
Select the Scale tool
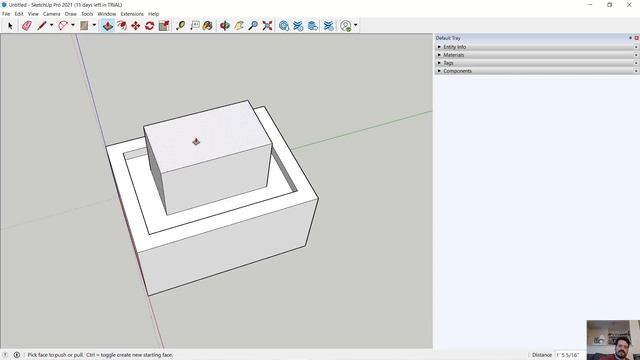click(x=164, y=26)
